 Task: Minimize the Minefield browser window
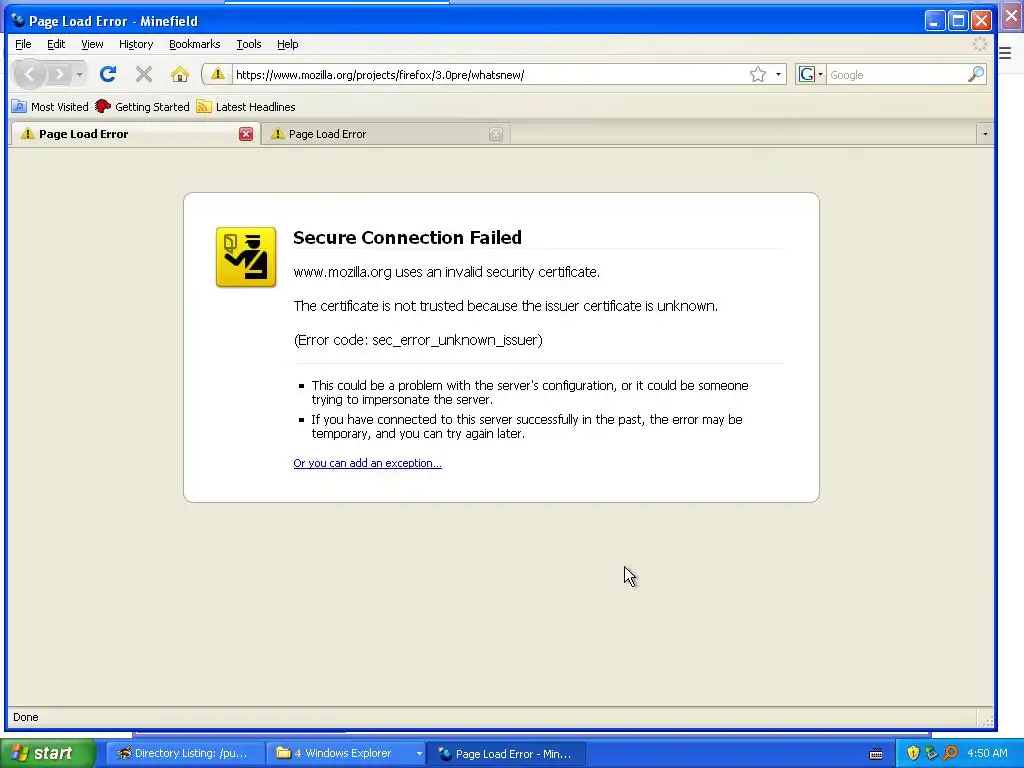click(935, 21)
